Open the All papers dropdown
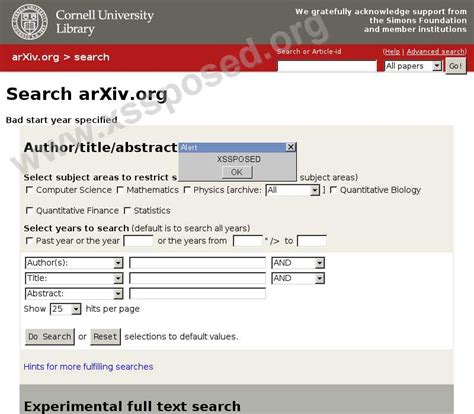 413,66
